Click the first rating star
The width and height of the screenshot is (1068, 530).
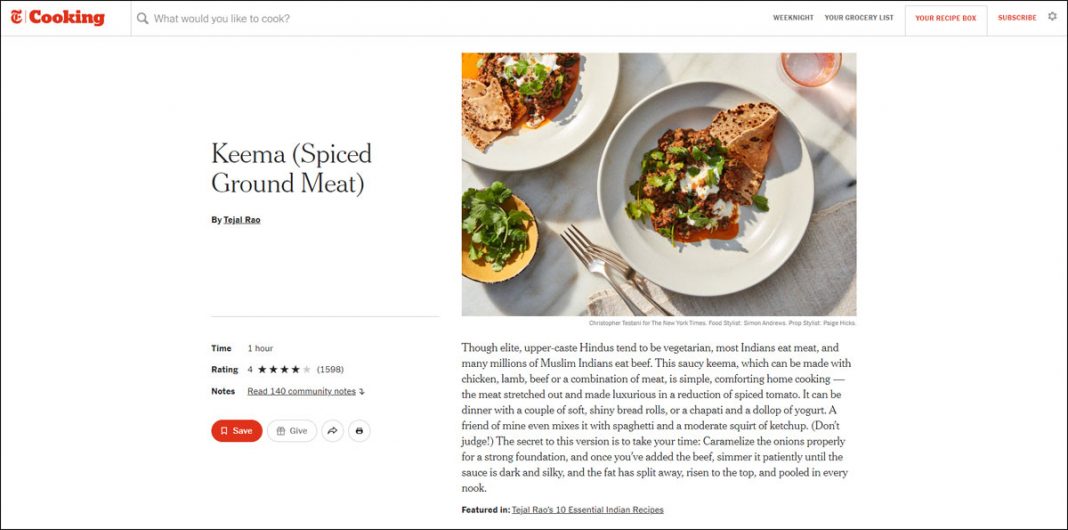point(262,370)
